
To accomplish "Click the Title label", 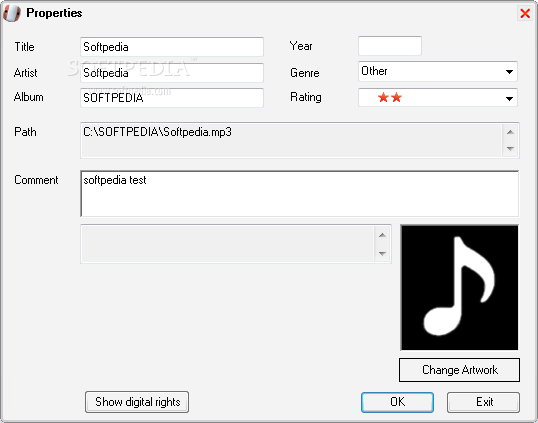I will tap(24, 47).
